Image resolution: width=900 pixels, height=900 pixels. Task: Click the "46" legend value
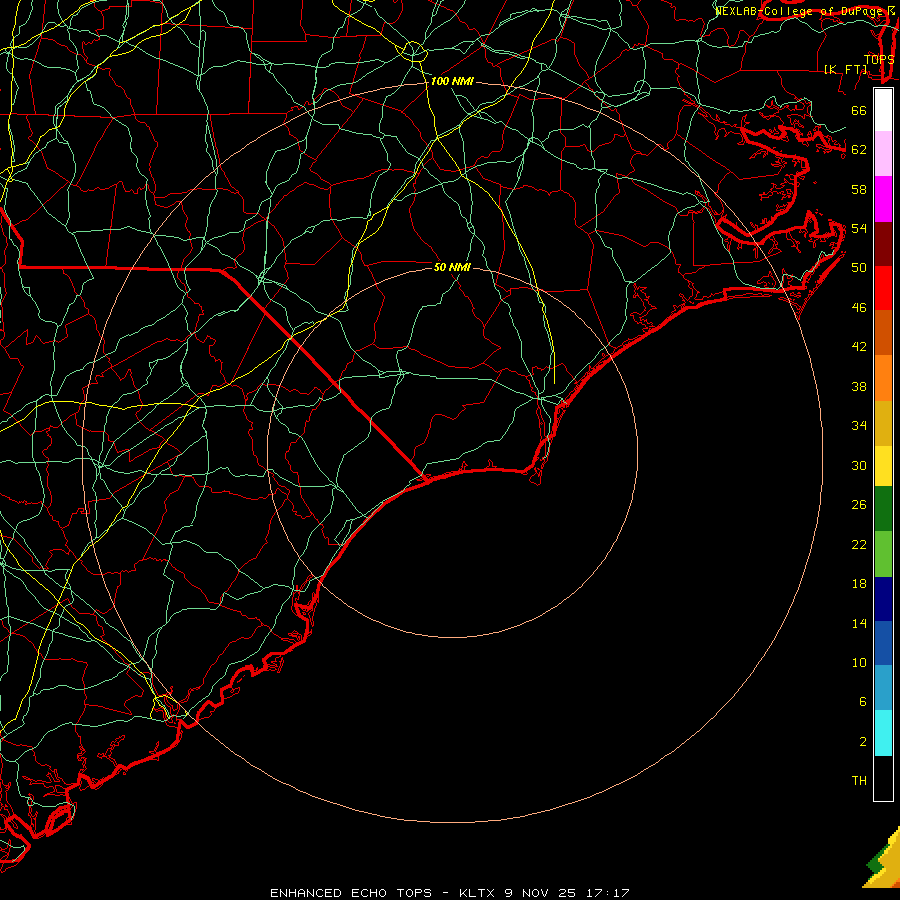(859, 308)
